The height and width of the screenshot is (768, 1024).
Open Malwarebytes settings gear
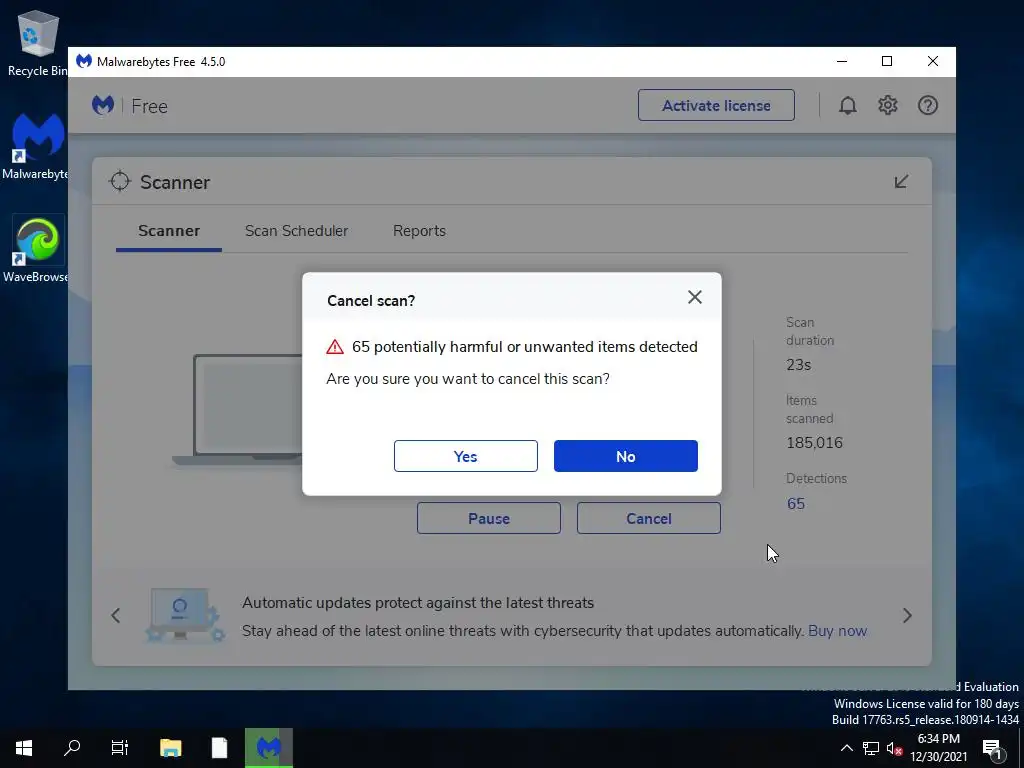point(888,105)
